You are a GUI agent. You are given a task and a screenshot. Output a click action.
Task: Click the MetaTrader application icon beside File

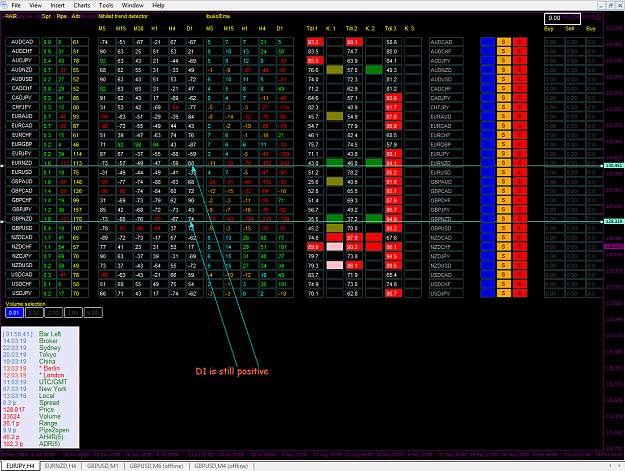click(4, 5)
